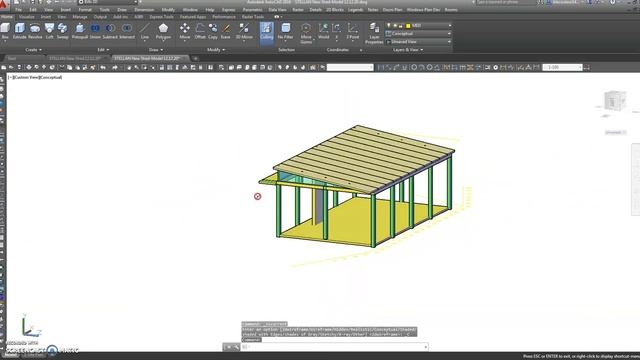640x360 pixels.
Task: Pick the Erase tool
Action: [226, 31]
